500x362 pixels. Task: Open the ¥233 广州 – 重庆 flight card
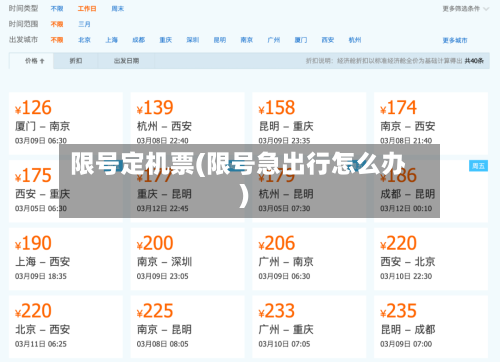[x=309, y=327]
